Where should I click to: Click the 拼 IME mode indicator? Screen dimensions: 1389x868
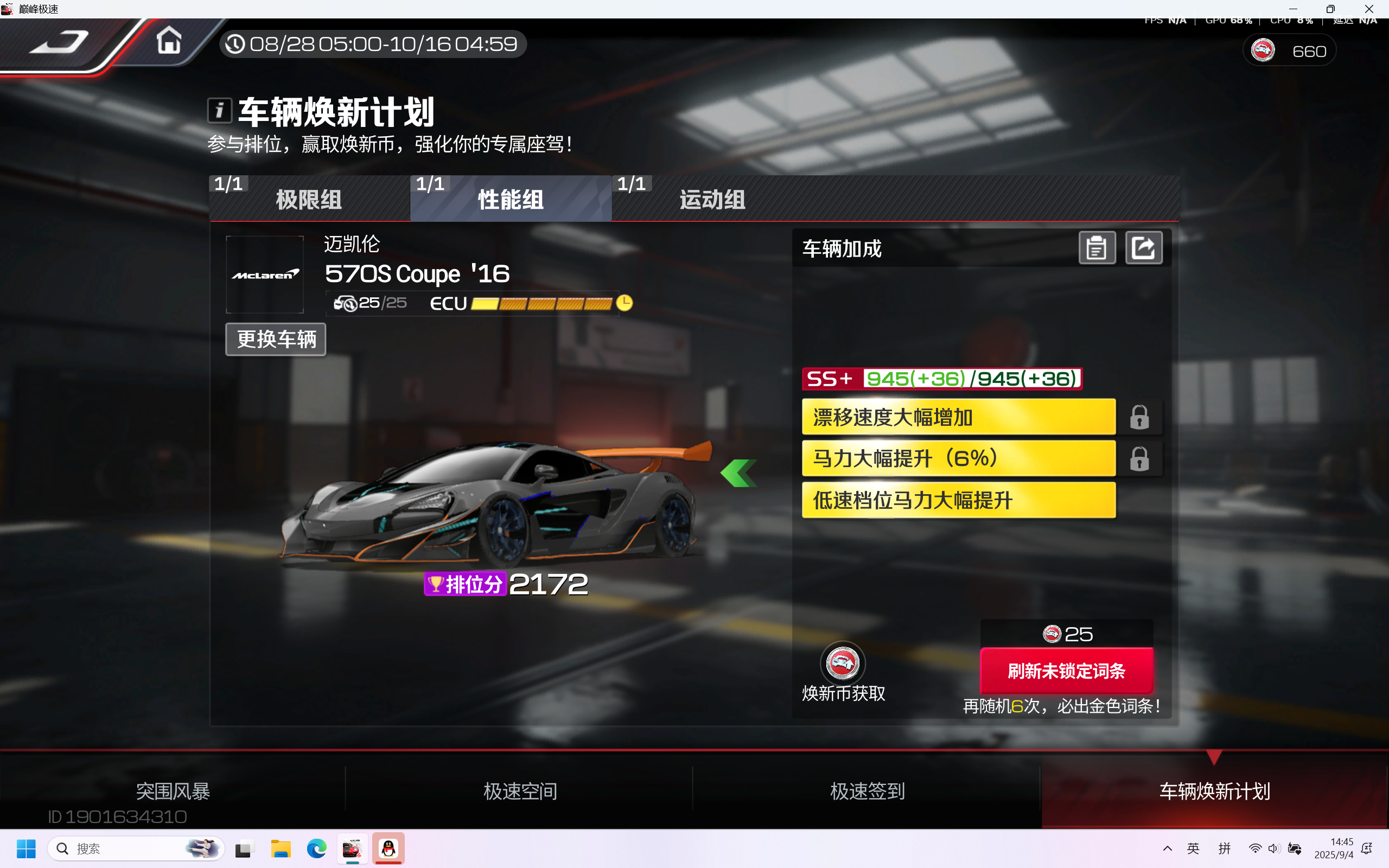(x=1225, y=848)
